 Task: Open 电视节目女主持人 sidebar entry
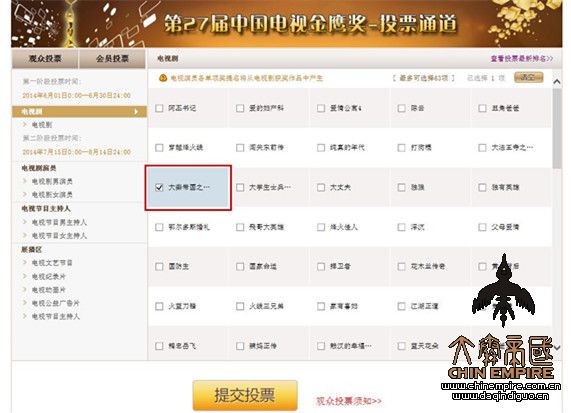click(59, 236)
